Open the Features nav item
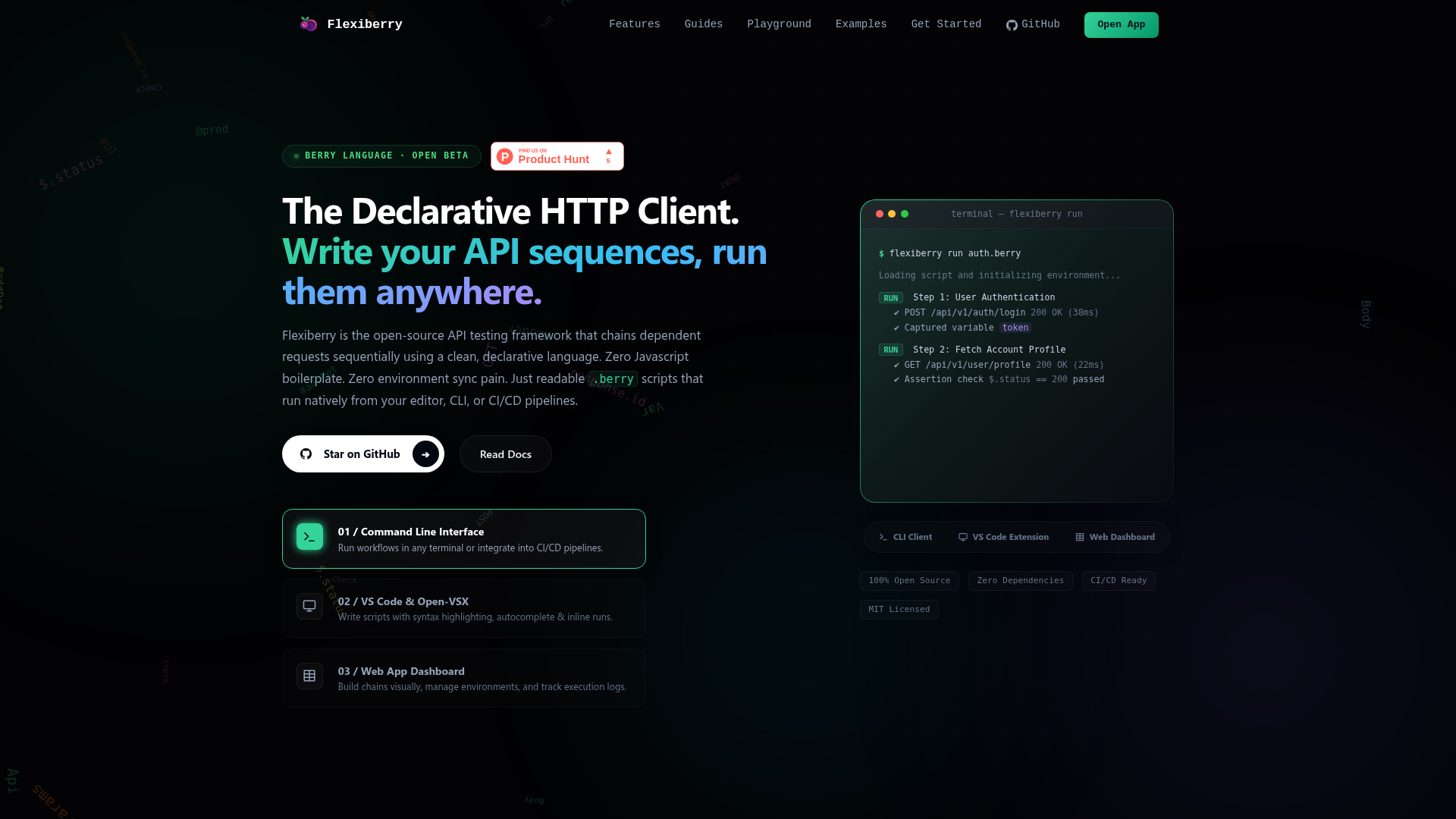Viewport: 1456px width, 819px height. 635,24
